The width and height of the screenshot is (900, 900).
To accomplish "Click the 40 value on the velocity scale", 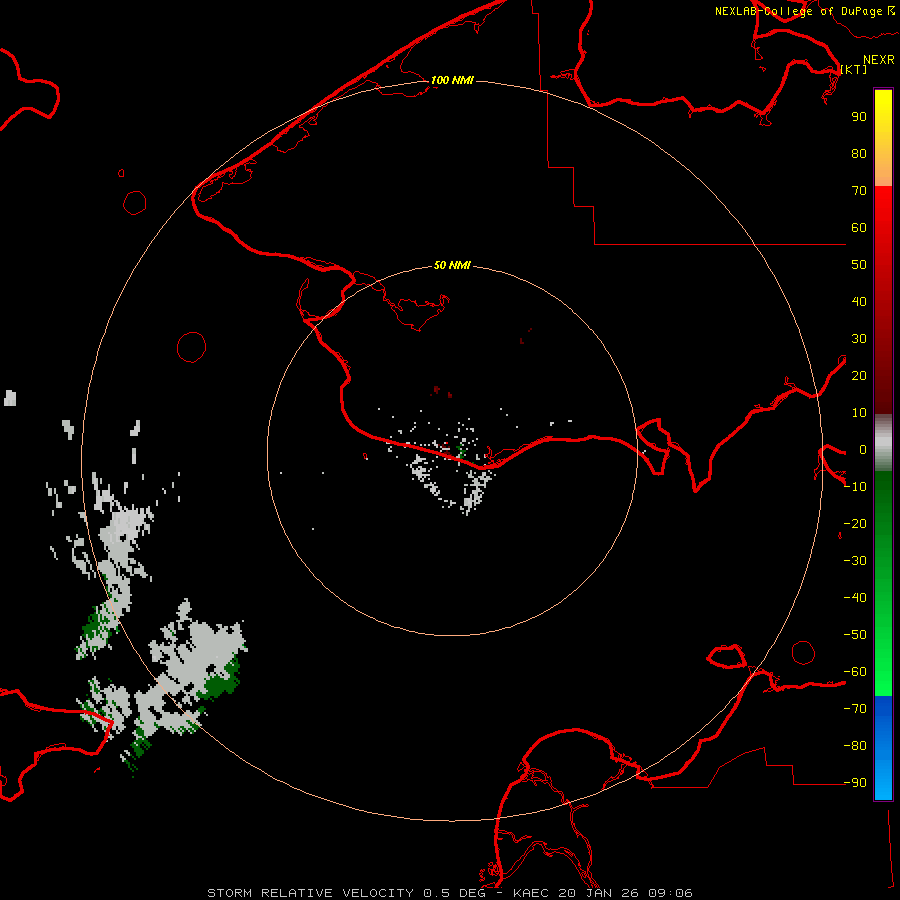I will [x=859, y=302].
